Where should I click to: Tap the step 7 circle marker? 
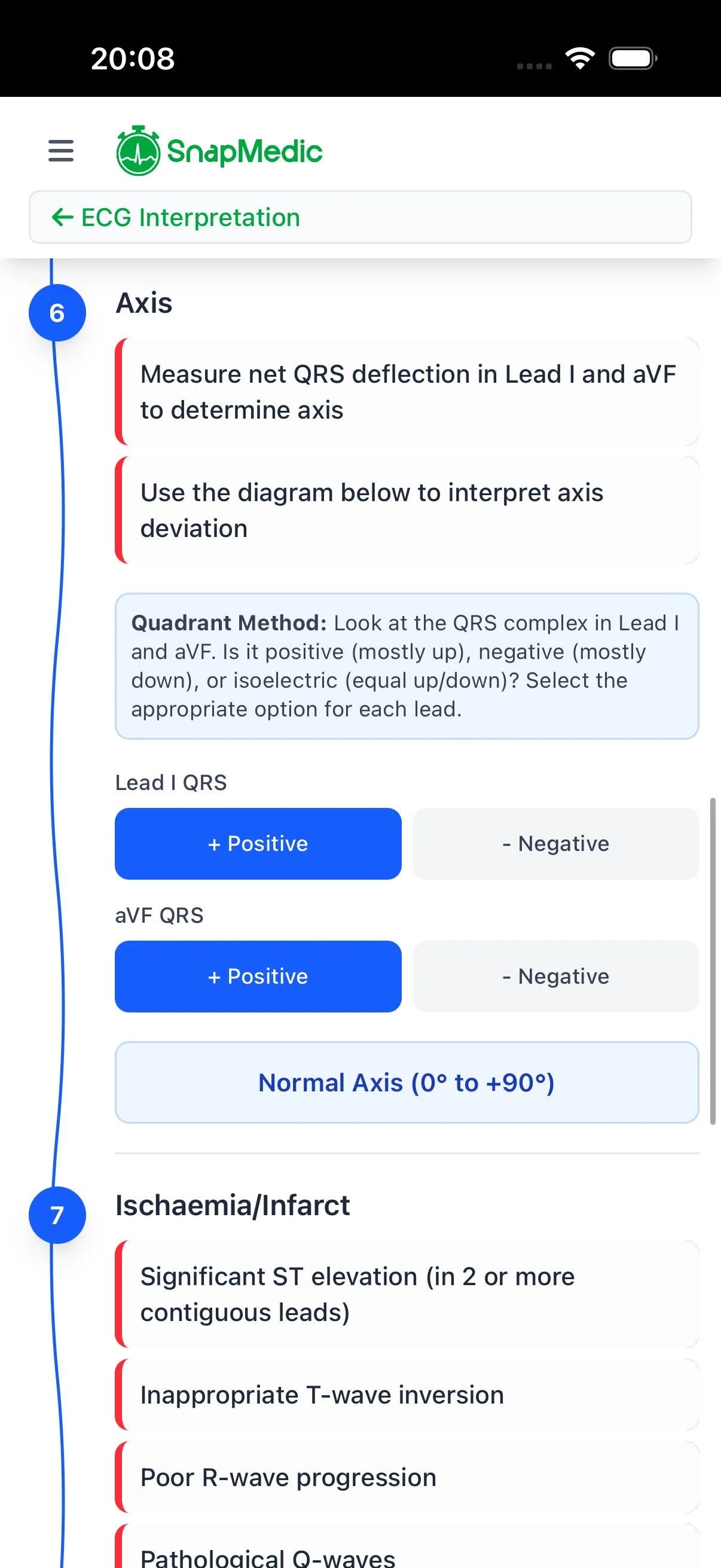(57, 1215)
